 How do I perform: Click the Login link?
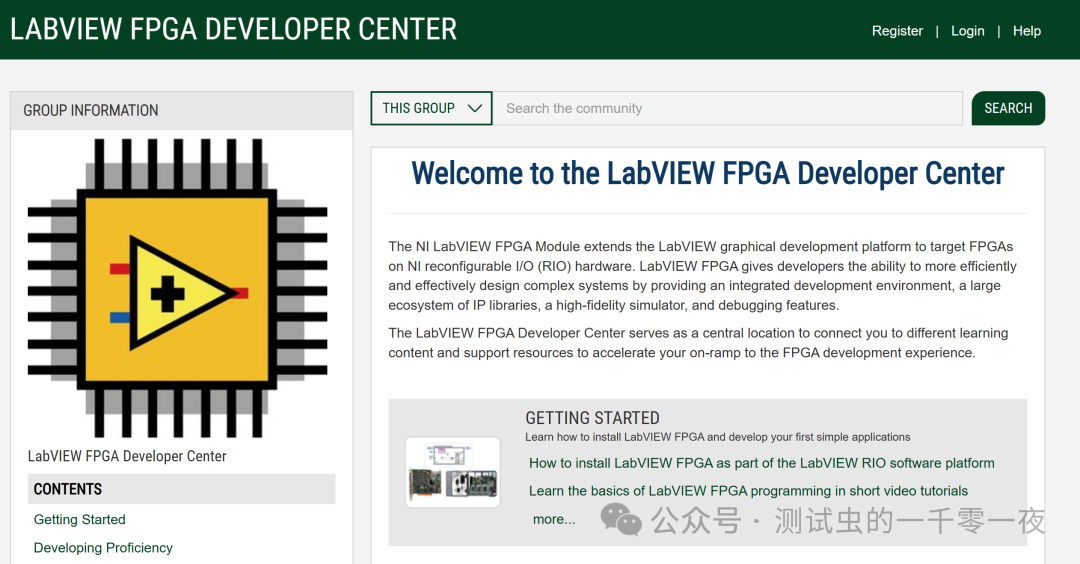click(967, 31)
